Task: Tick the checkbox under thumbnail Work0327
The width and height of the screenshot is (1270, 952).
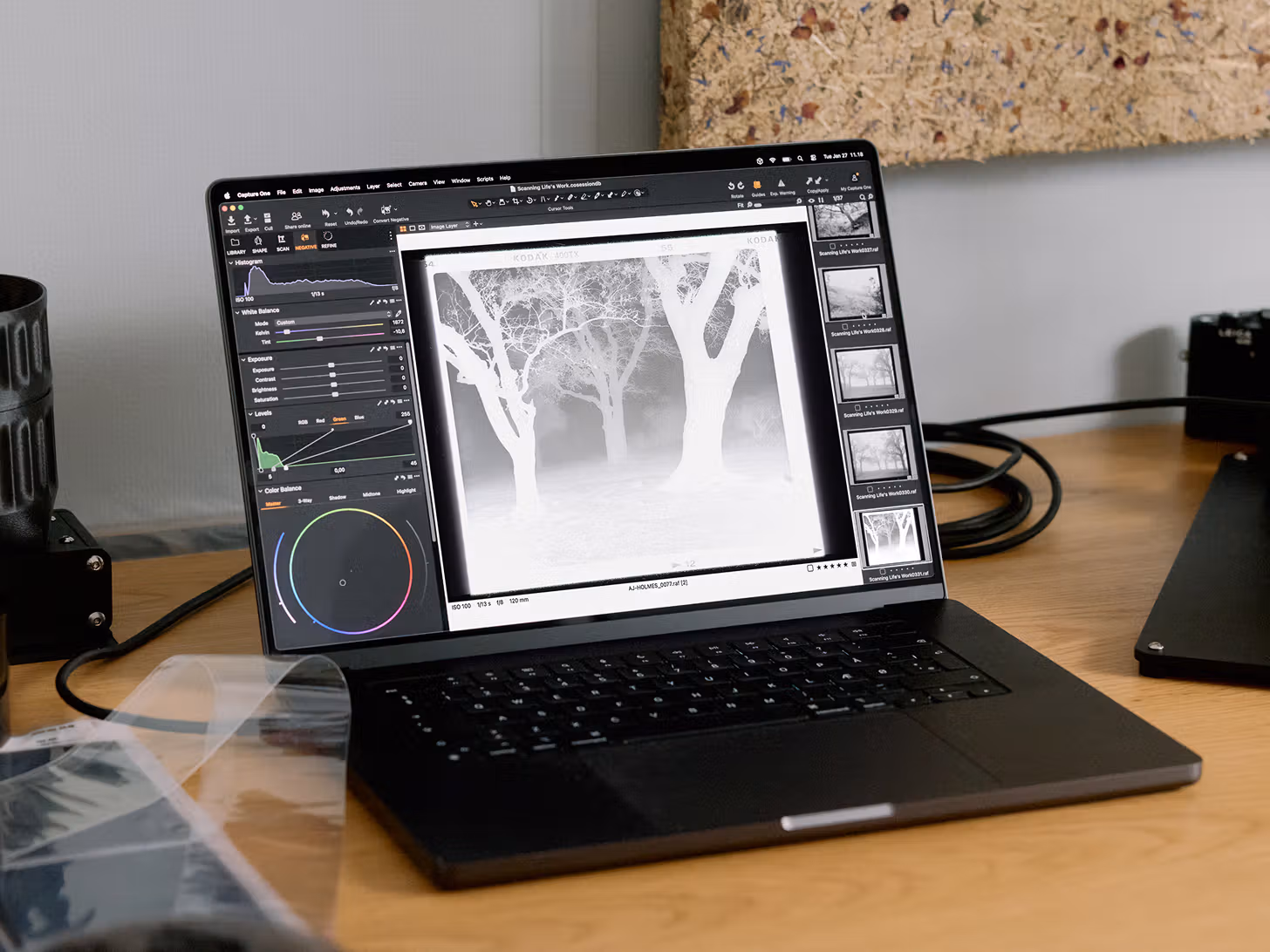Action: (x=832, y=246)
